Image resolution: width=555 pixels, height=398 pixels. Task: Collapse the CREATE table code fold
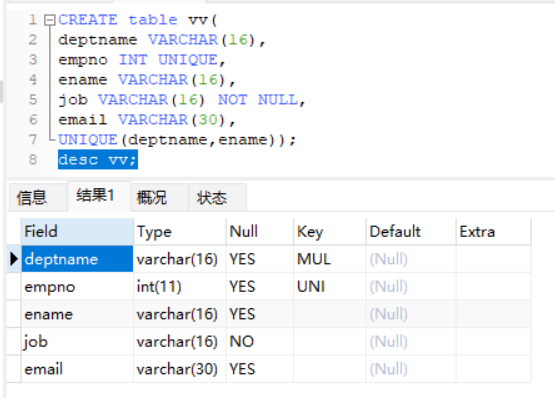click(50, 20)
